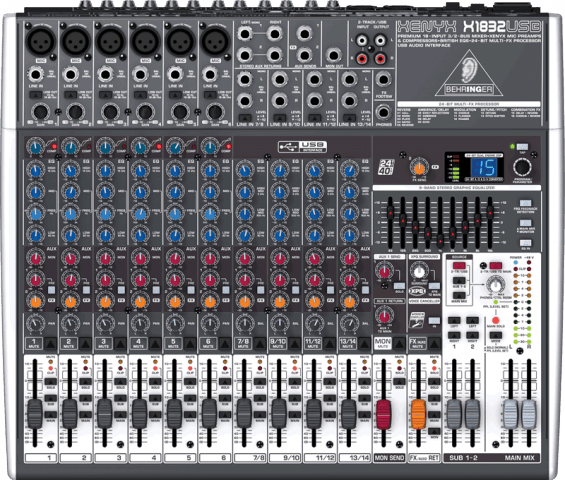This screenshot has width=565, height=480.
Task: Click the channel 4 GAIN knob
Action: [145, 112]
